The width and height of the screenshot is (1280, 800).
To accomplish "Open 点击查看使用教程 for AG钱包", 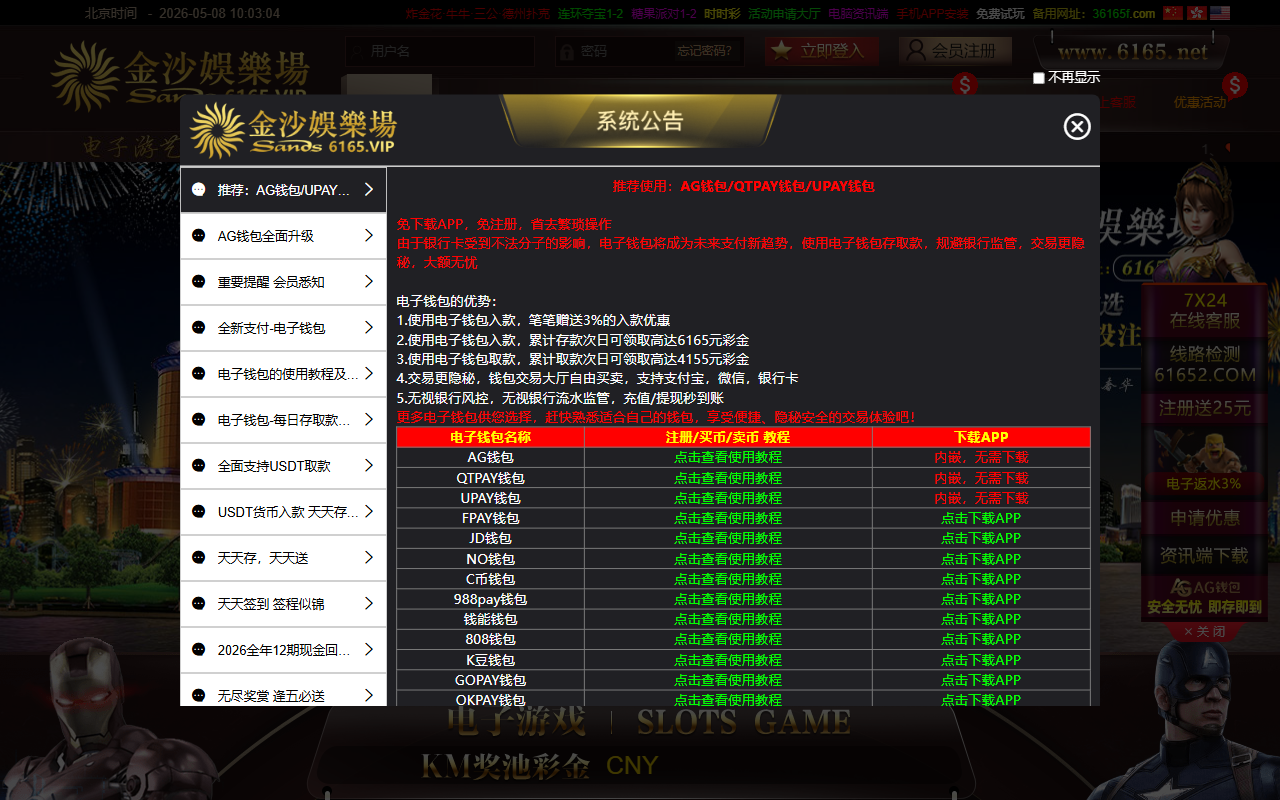I will 728,457.
